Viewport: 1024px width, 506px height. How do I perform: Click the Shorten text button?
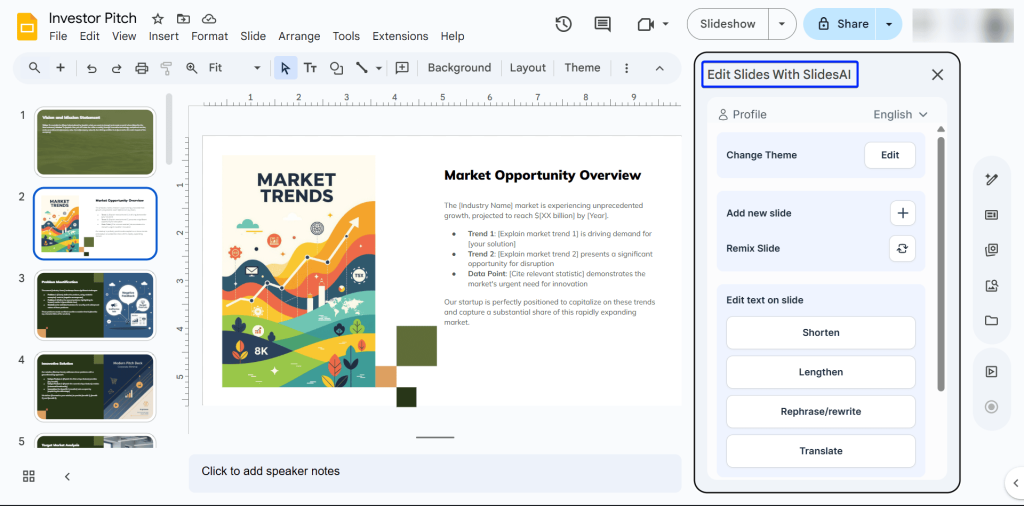pos(820,333)
